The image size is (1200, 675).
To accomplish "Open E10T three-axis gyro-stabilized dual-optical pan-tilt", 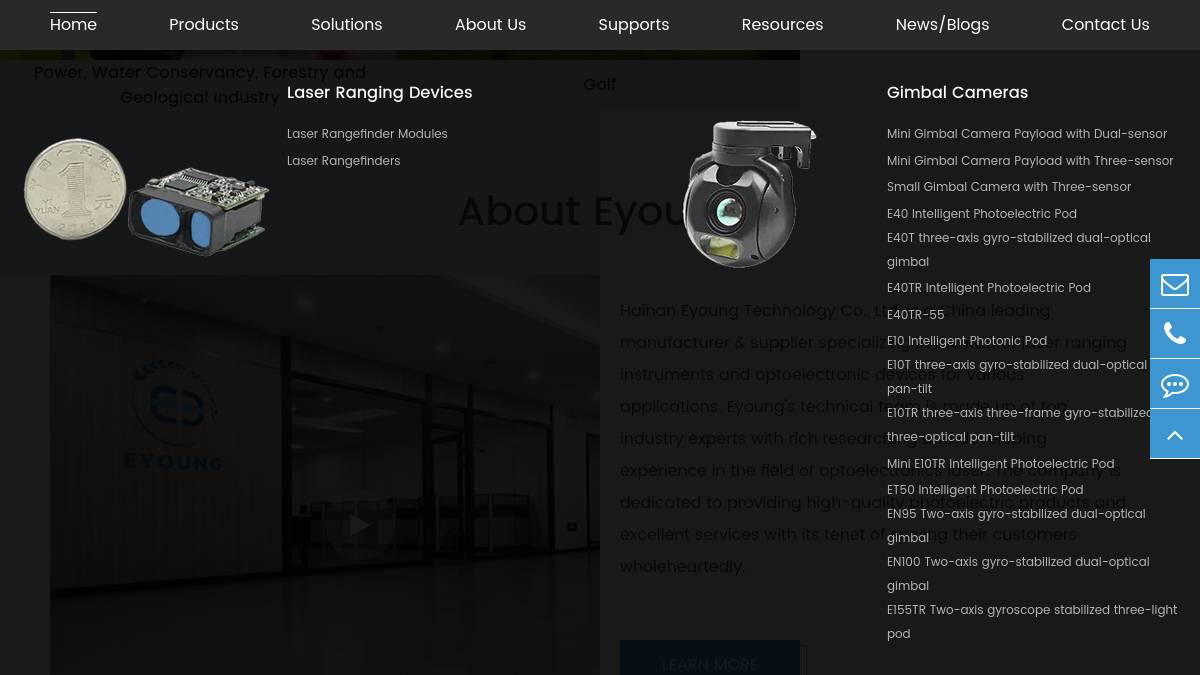I will [x=1017, y=377].
